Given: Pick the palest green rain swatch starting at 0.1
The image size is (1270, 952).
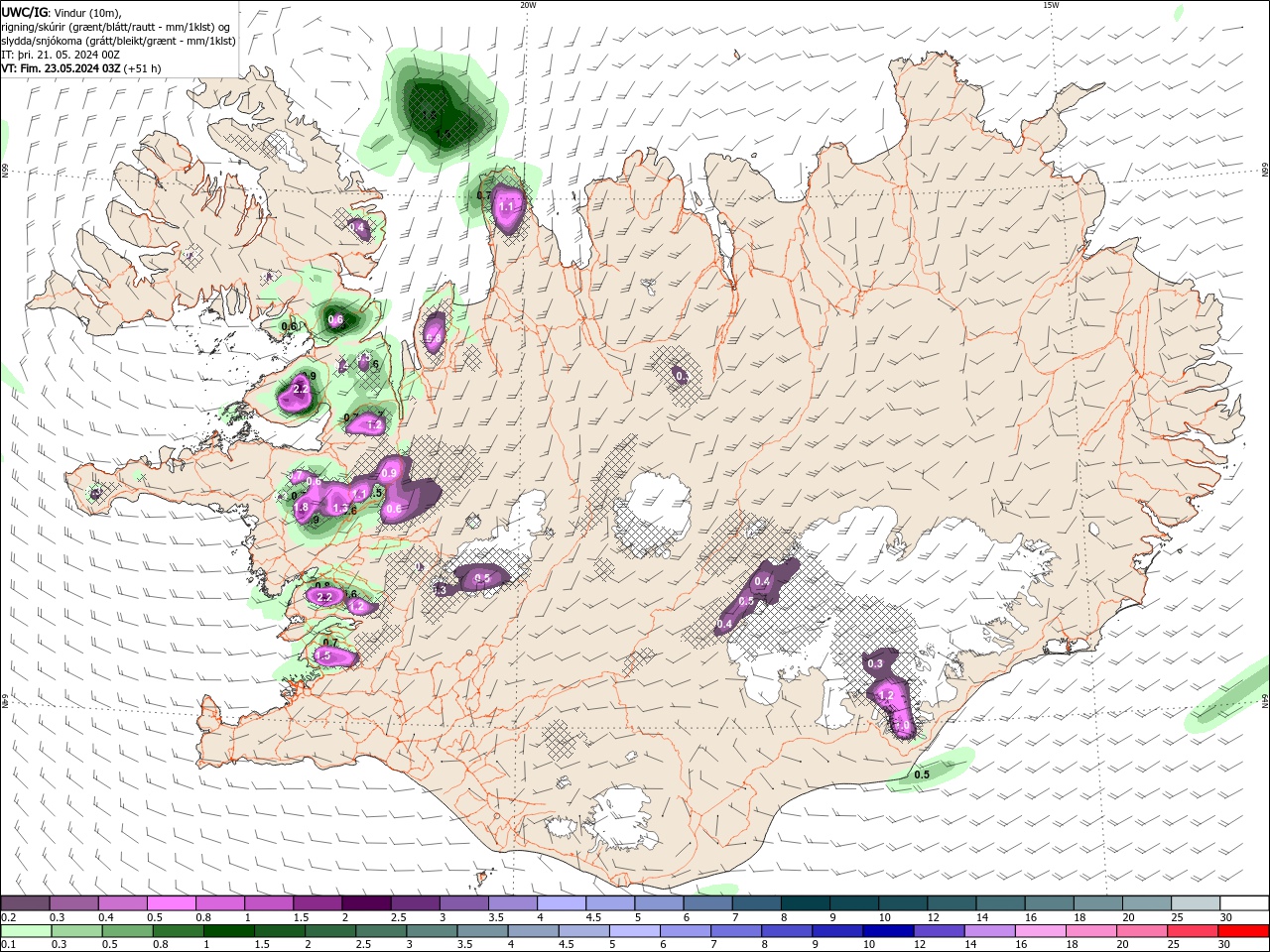Looking at the screenshot, I should click(x=25, y=931).
